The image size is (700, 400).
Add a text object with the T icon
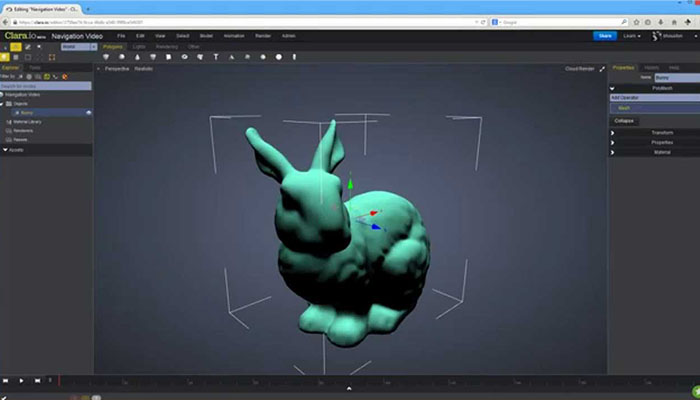pyautogui.click(x=216, y=57)
